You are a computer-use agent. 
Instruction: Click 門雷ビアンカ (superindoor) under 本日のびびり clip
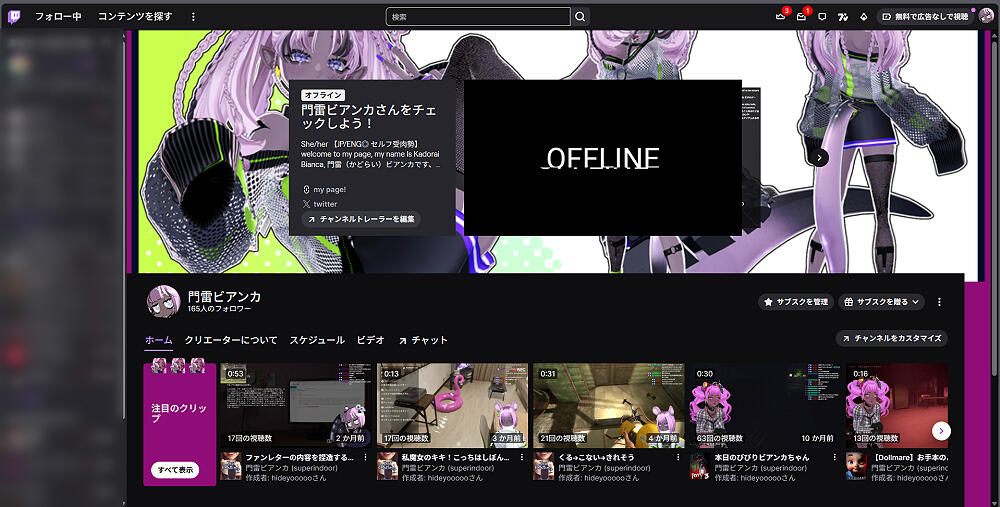[x=761, y=468]
